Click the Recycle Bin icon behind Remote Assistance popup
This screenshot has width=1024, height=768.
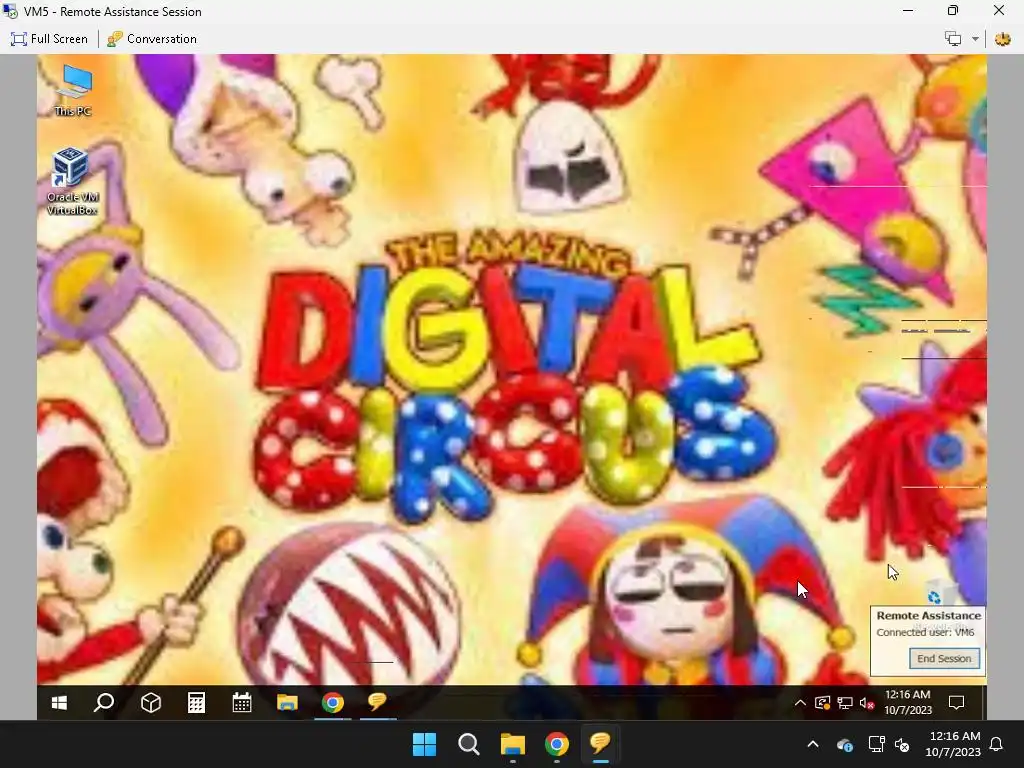(938, 593)
